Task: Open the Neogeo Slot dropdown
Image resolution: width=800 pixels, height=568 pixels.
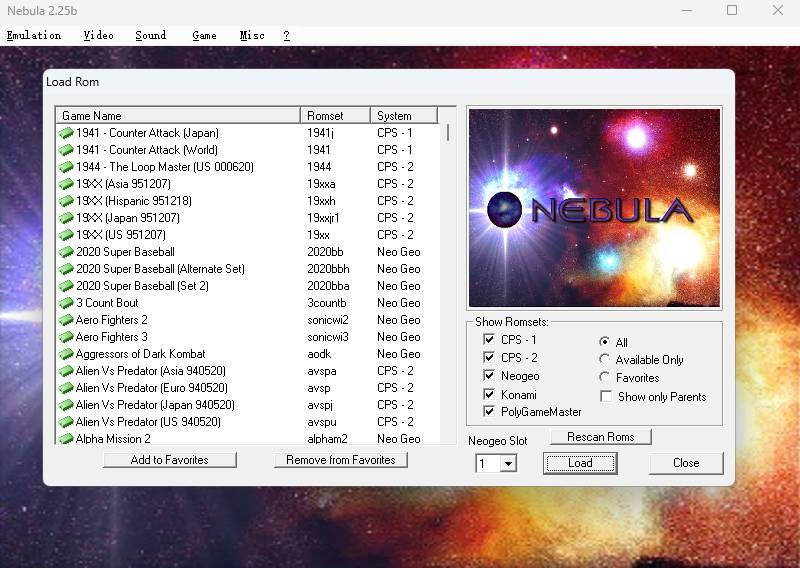Action: click(x=508, y=464)
